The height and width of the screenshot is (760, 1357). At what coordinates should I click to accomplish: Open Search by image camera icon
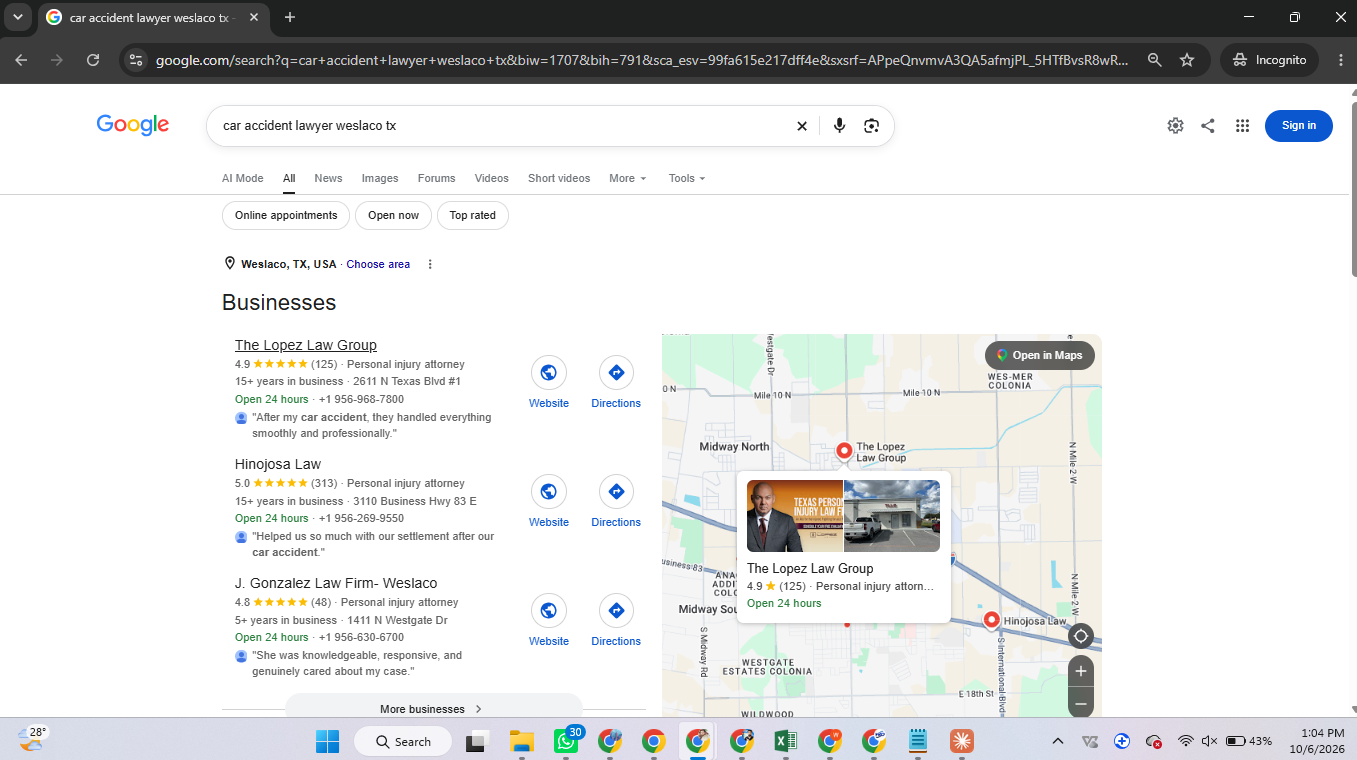tap(872, 126)
